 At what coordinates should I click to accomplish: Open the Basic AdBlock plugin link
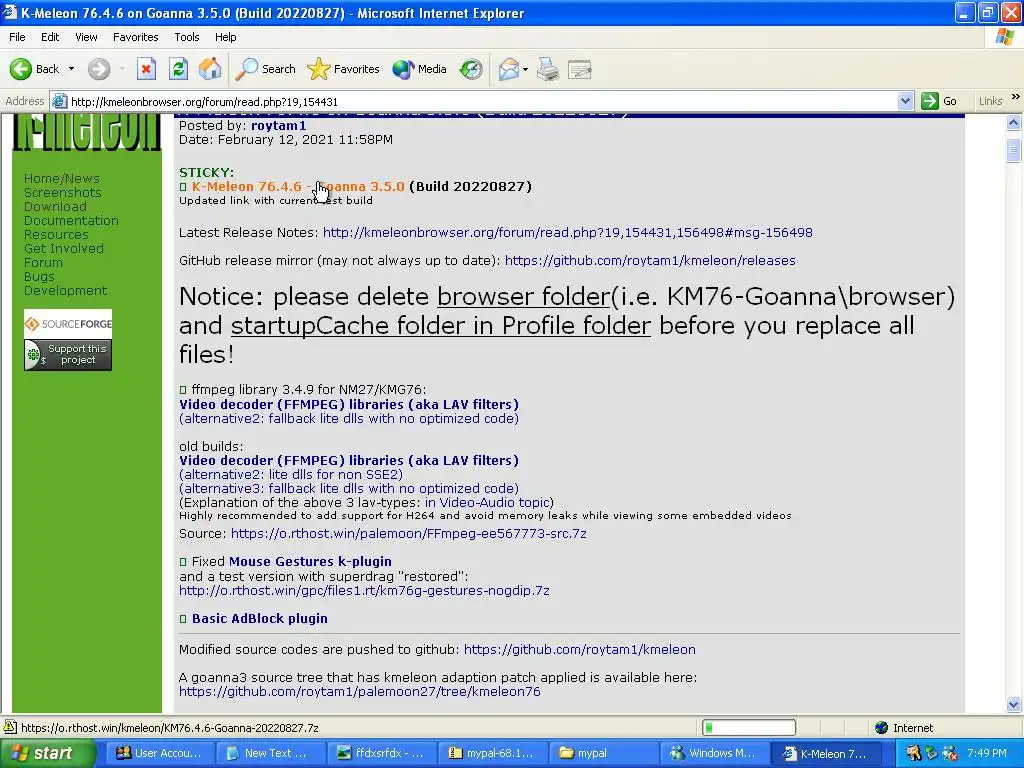(260, 618)
